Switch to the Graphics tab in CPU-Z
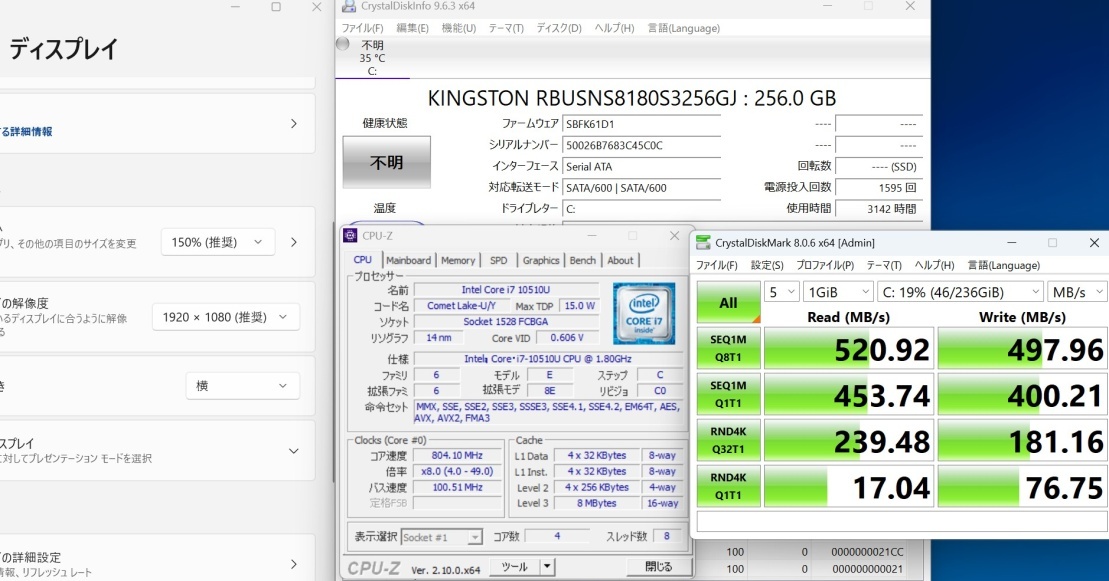Screen dimensions: 1109x581 [541, 260]
